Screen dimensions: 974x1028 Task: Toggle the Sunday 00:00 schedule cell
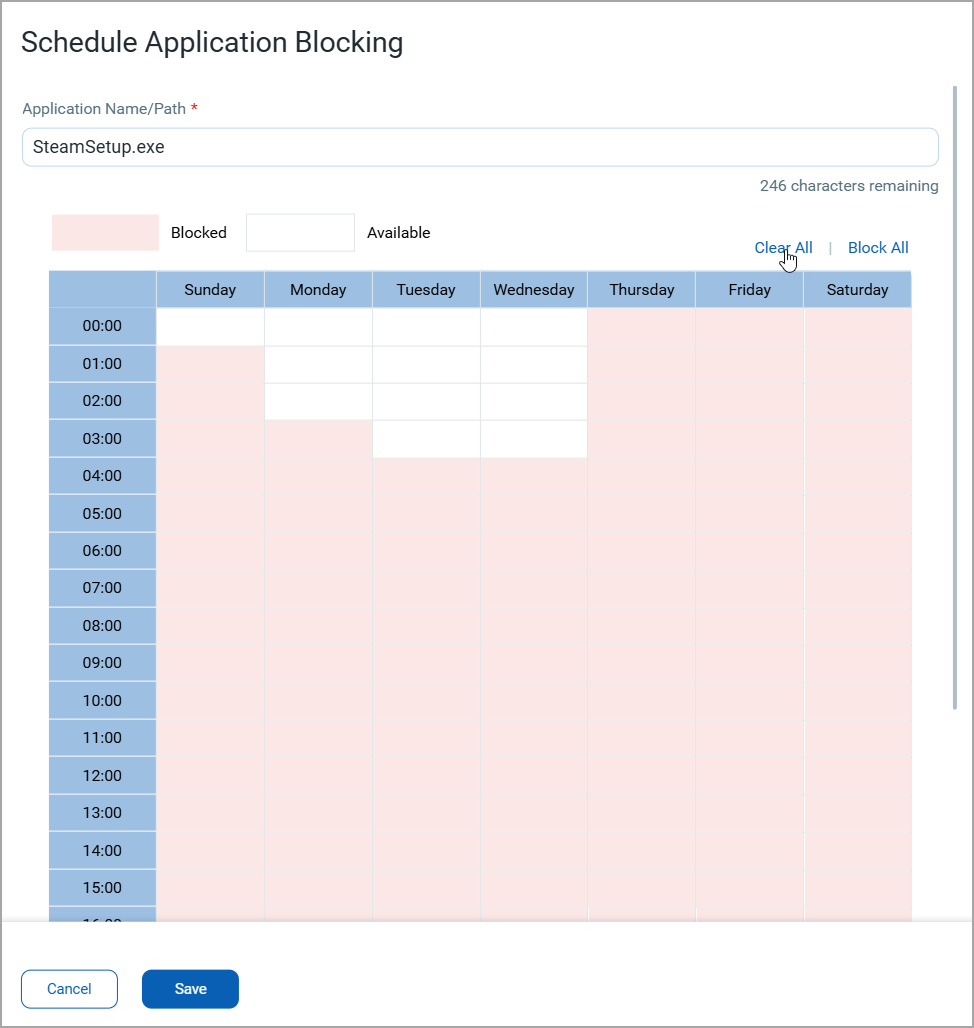click(x=210, y=327)
